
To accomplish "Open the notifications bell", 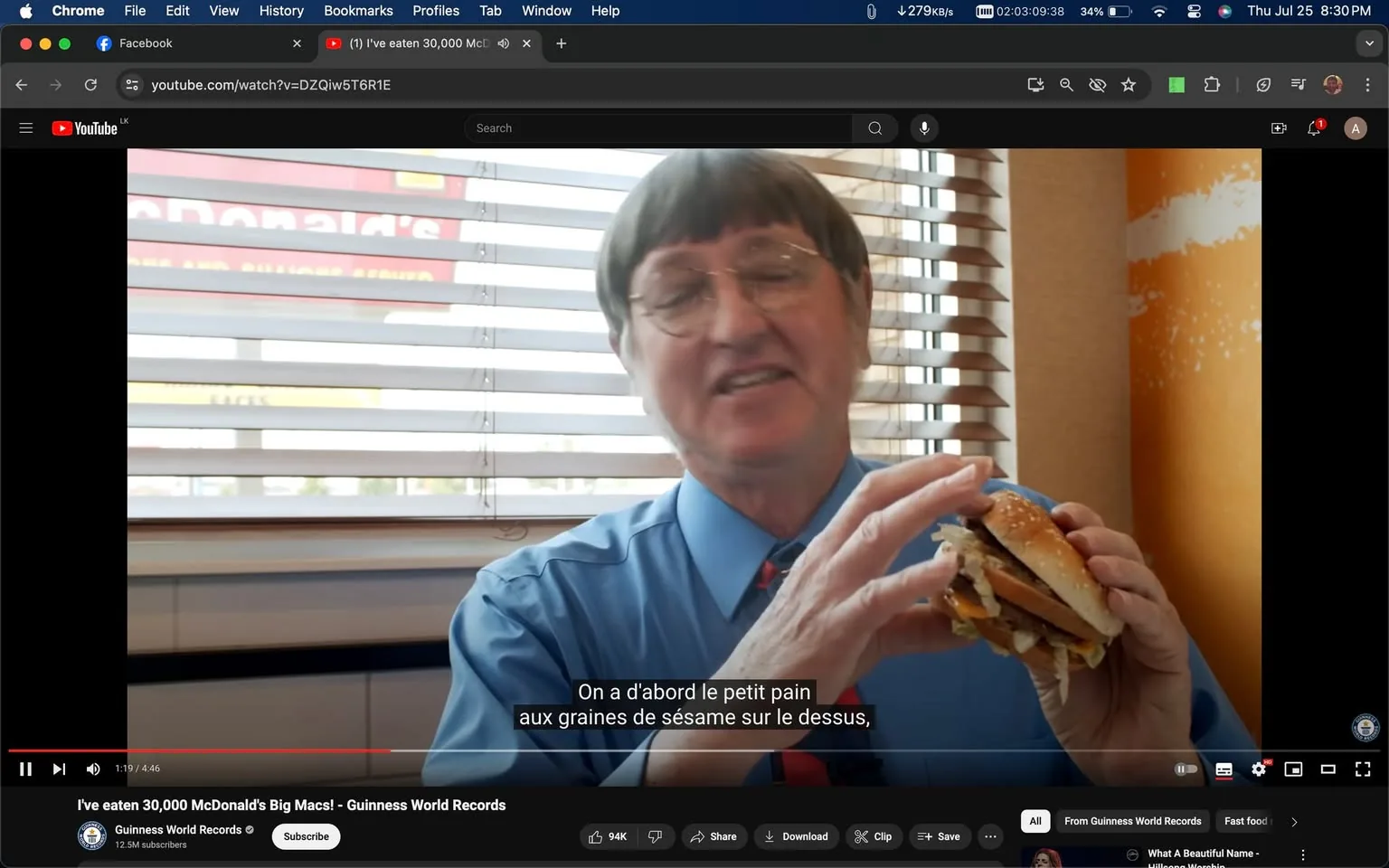I will tap(1313, 128).
